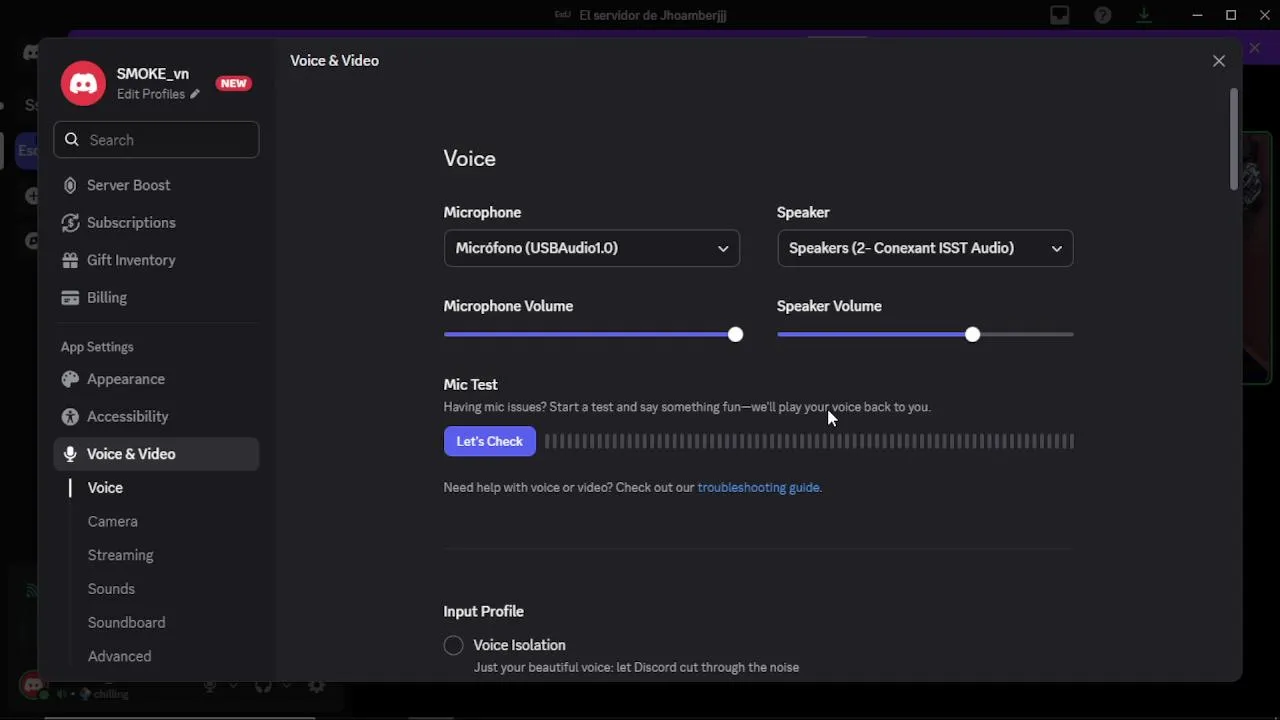Click the Speaker Volume slider handle

(973, 335)
